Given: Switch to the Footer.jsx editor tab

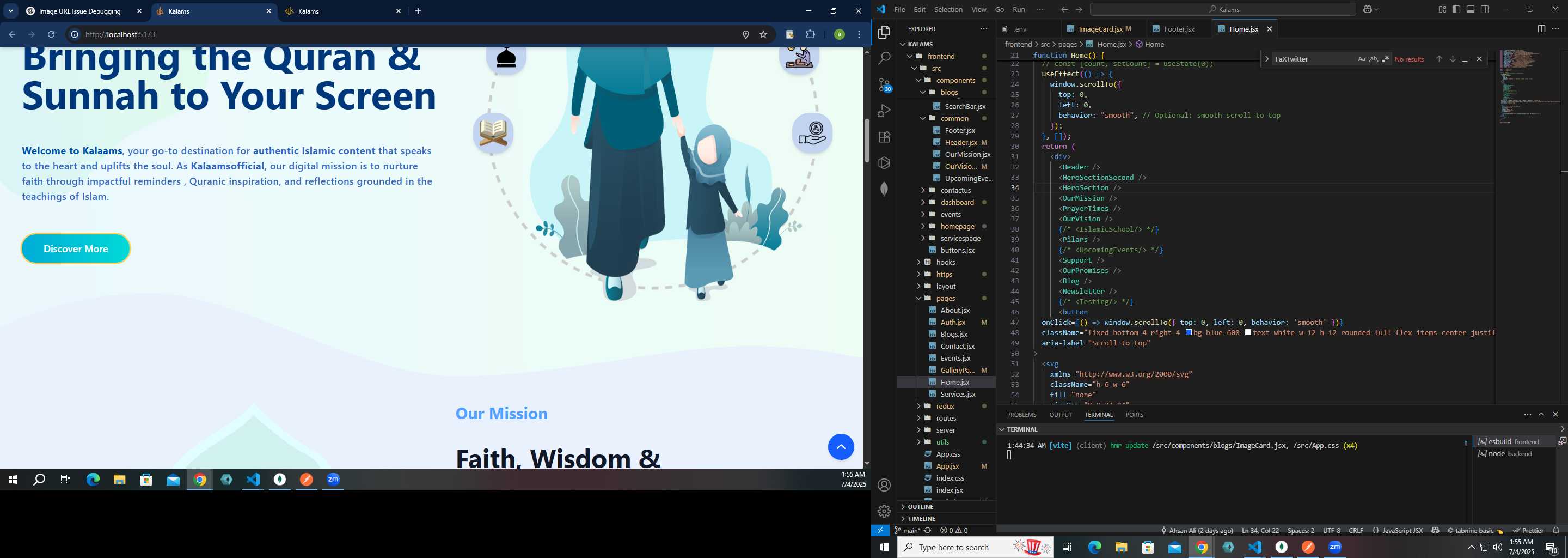Looking at the screenshot, I should pos(1178,29).
